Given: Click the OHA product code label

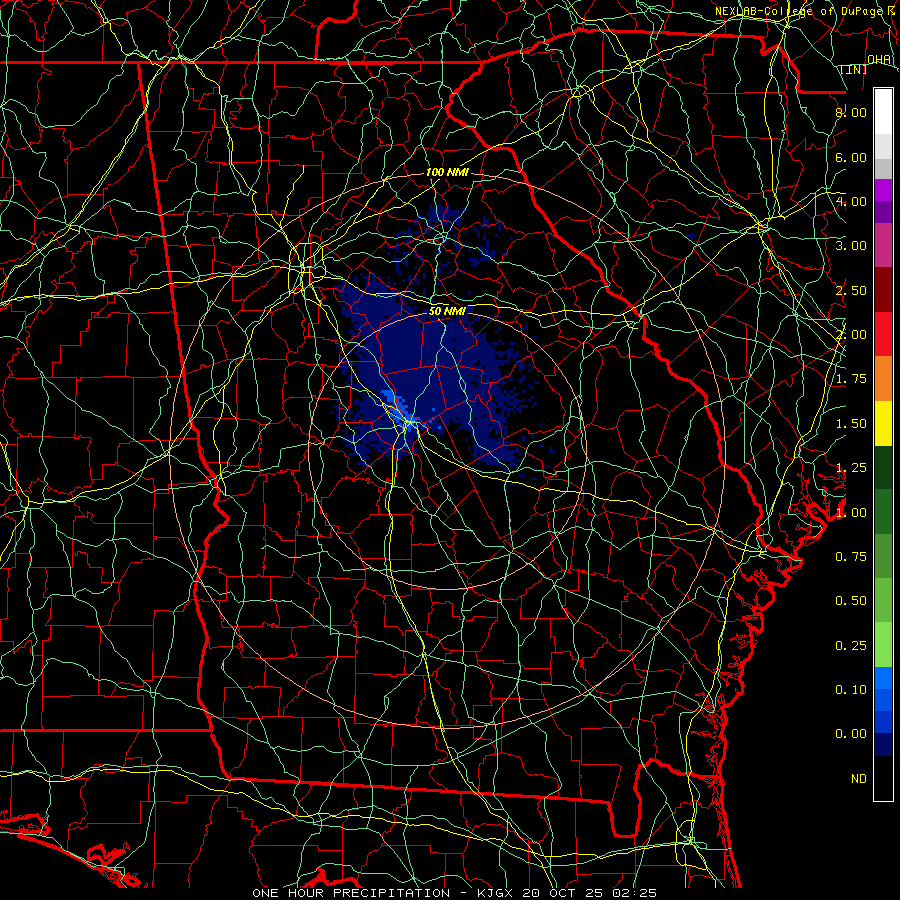Looking at the screenshot, I should [x=879, y=59].
